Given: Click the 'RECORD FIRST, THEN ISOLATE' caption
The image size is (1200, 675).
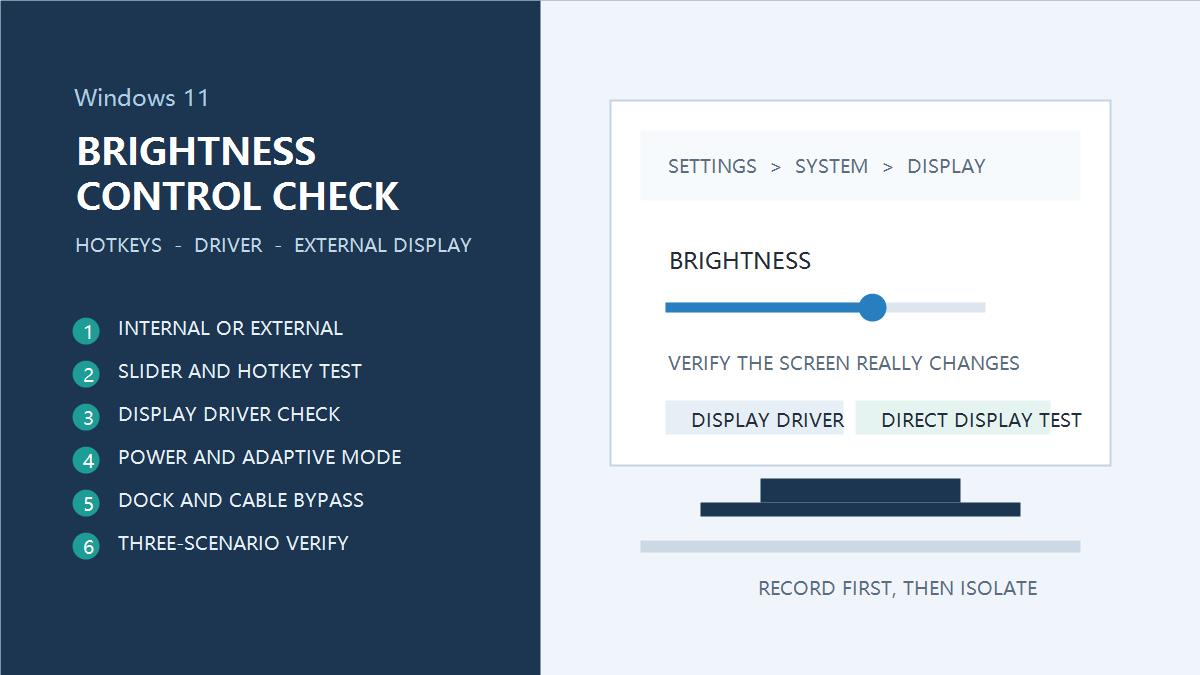Looking at the screenshot, I should (x=898, y=588).
